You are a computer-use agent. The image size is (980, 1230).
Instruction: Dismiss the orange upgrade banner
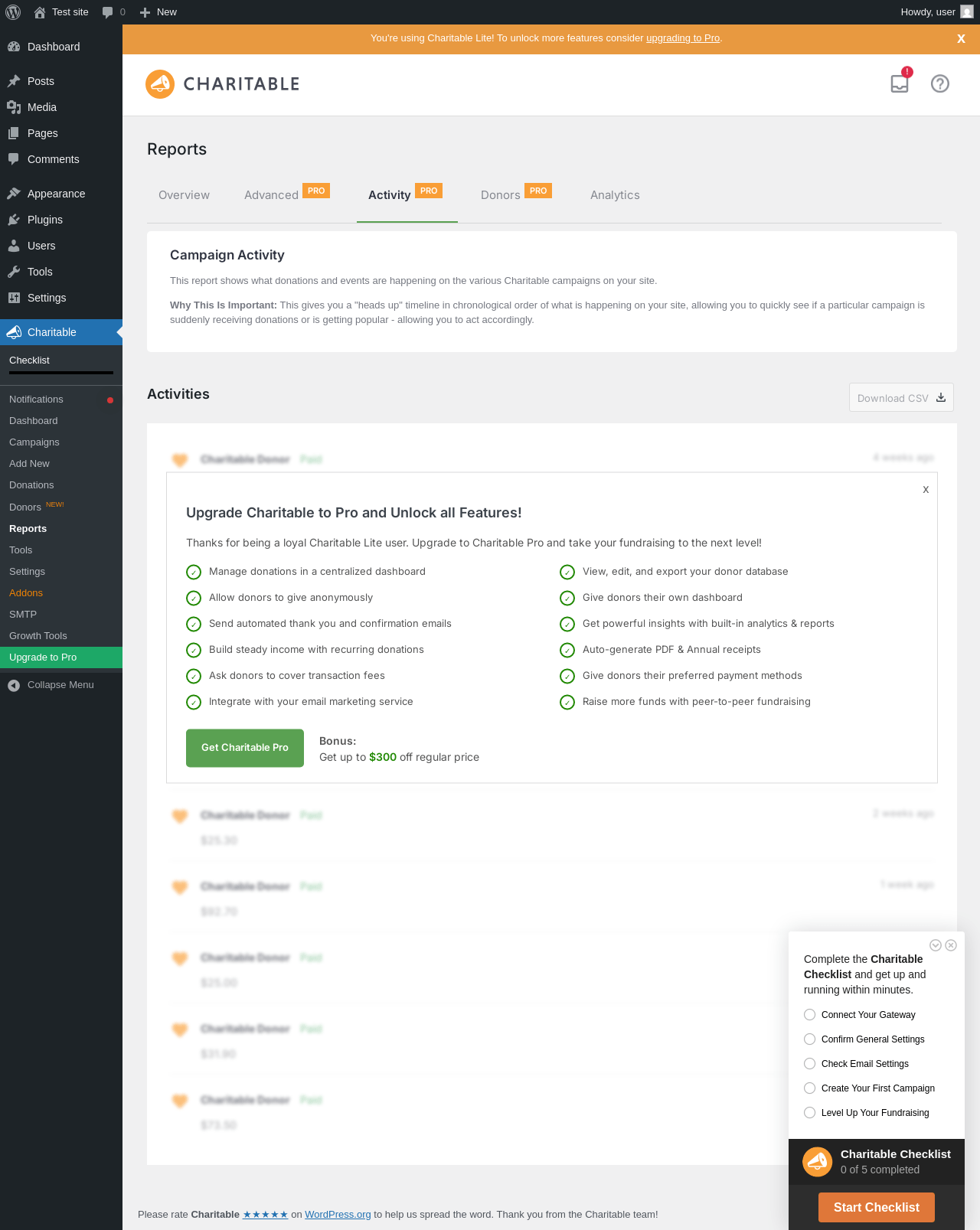[x=961, y=39]
